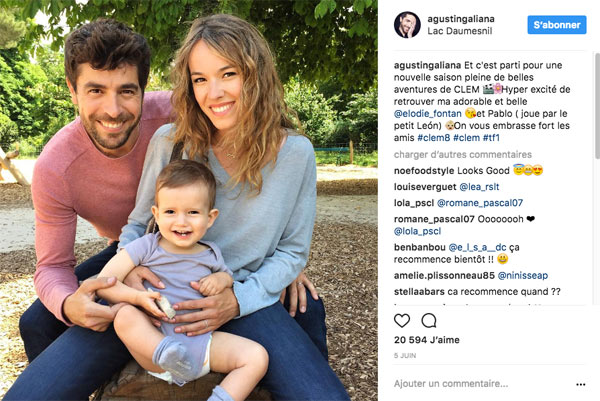The image size is (600, 401).
Task: Open the comment bubble icon
Action: click(x=429, y=320)
